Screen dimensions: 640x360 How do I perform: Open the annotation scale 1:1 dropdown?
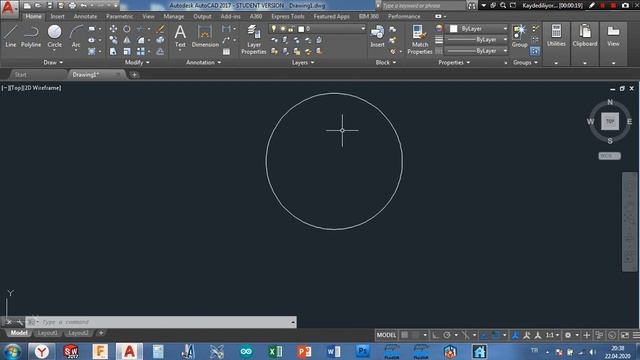click(552, 335)
